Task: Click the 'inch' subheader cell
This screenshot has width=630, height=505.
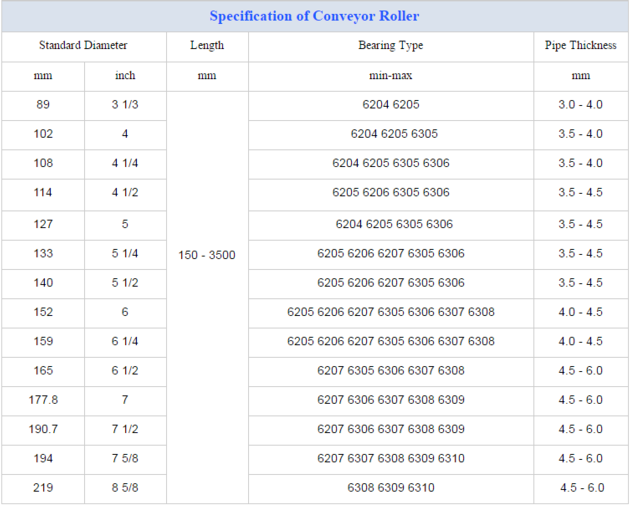Action: 125,76
